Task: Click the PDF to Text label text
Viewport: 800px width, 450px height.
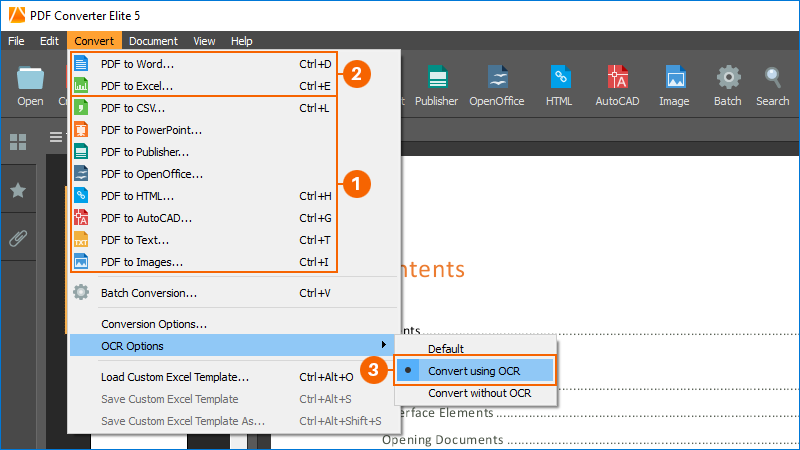Action: coord(135,239)
